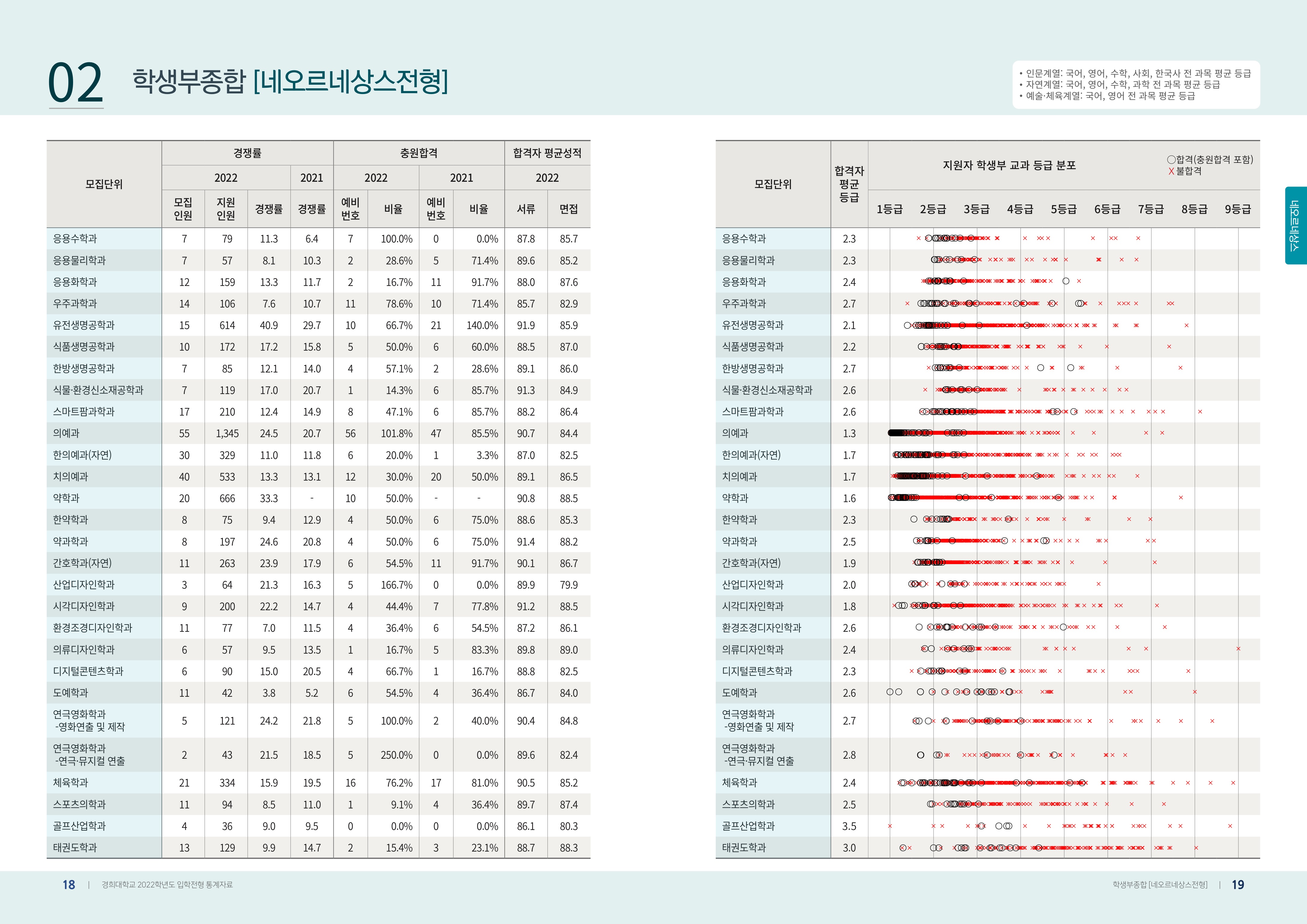1307x924 pixels.
Task: Click 골프산업학과 average grade 3.5 cell
Action: coord(849,826)
